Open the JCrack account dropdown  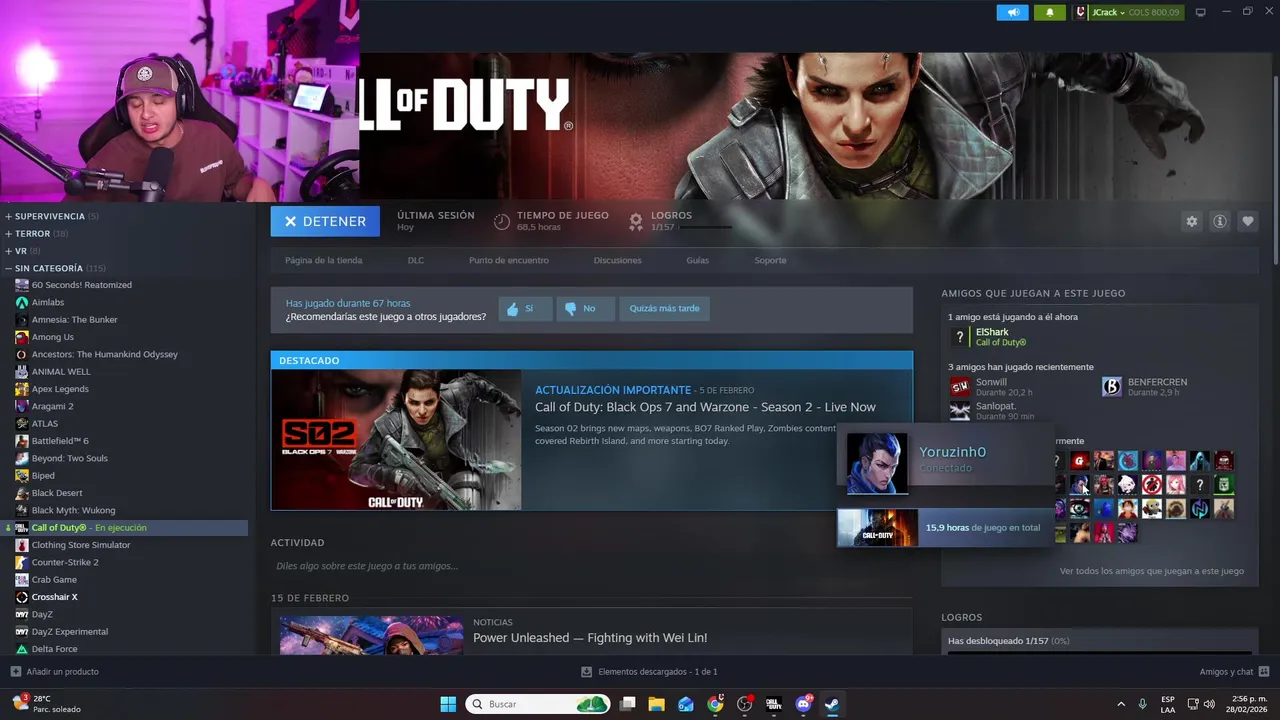1128,12
